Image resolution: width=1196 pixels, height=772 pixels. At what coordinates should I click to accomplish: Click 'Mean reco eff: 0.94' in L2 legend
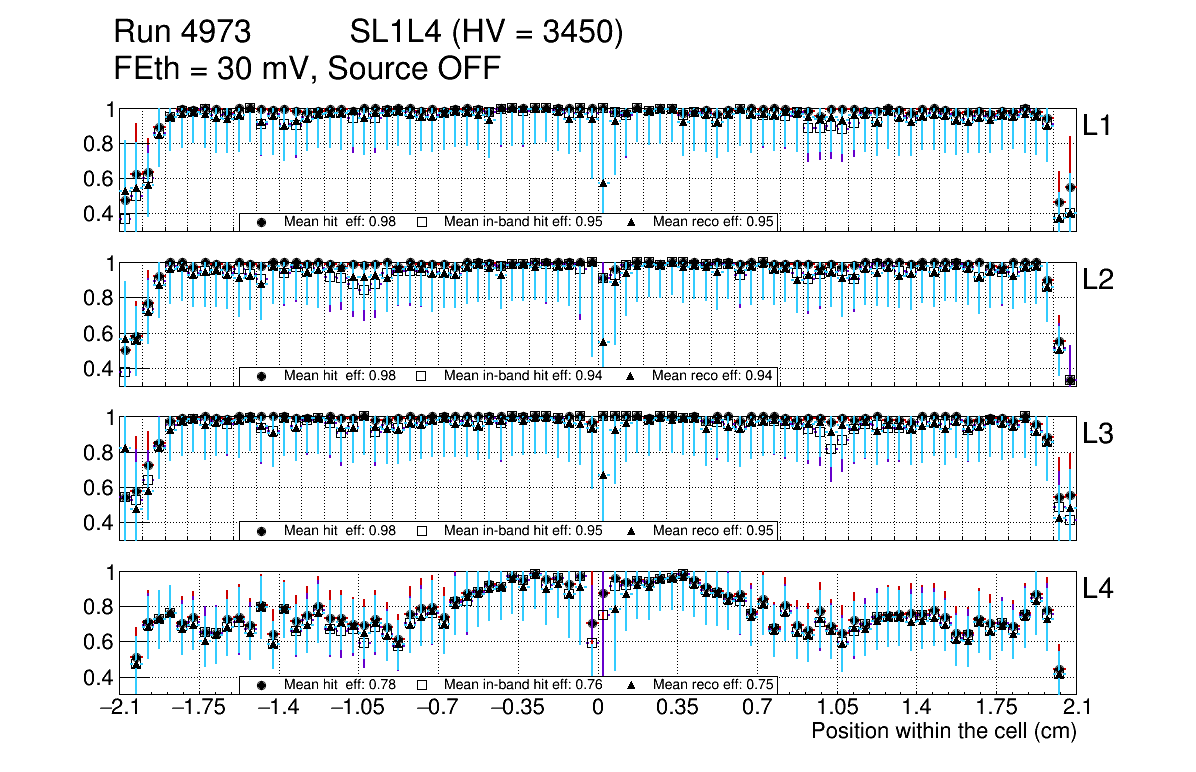click(713, 377)
